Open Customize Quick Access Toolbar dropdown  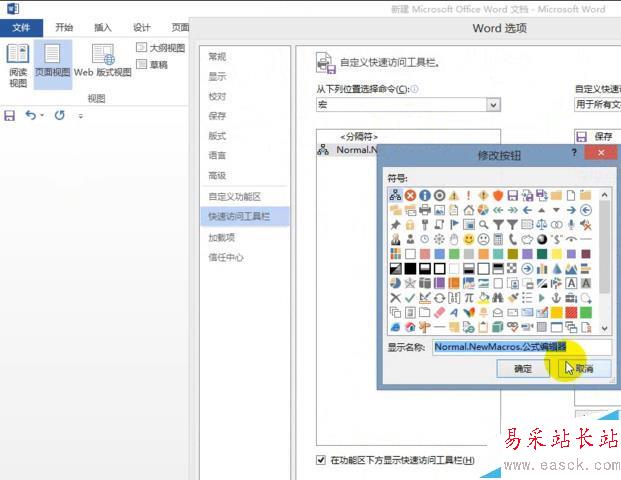pyautogui.click(x=81, y=116)
